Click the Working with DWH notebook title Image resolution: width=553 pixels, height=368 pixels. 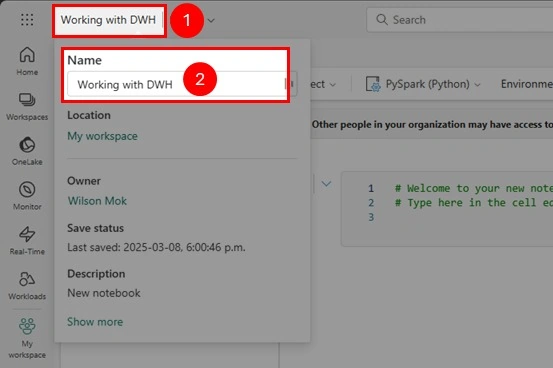click(x=108, y=20)
